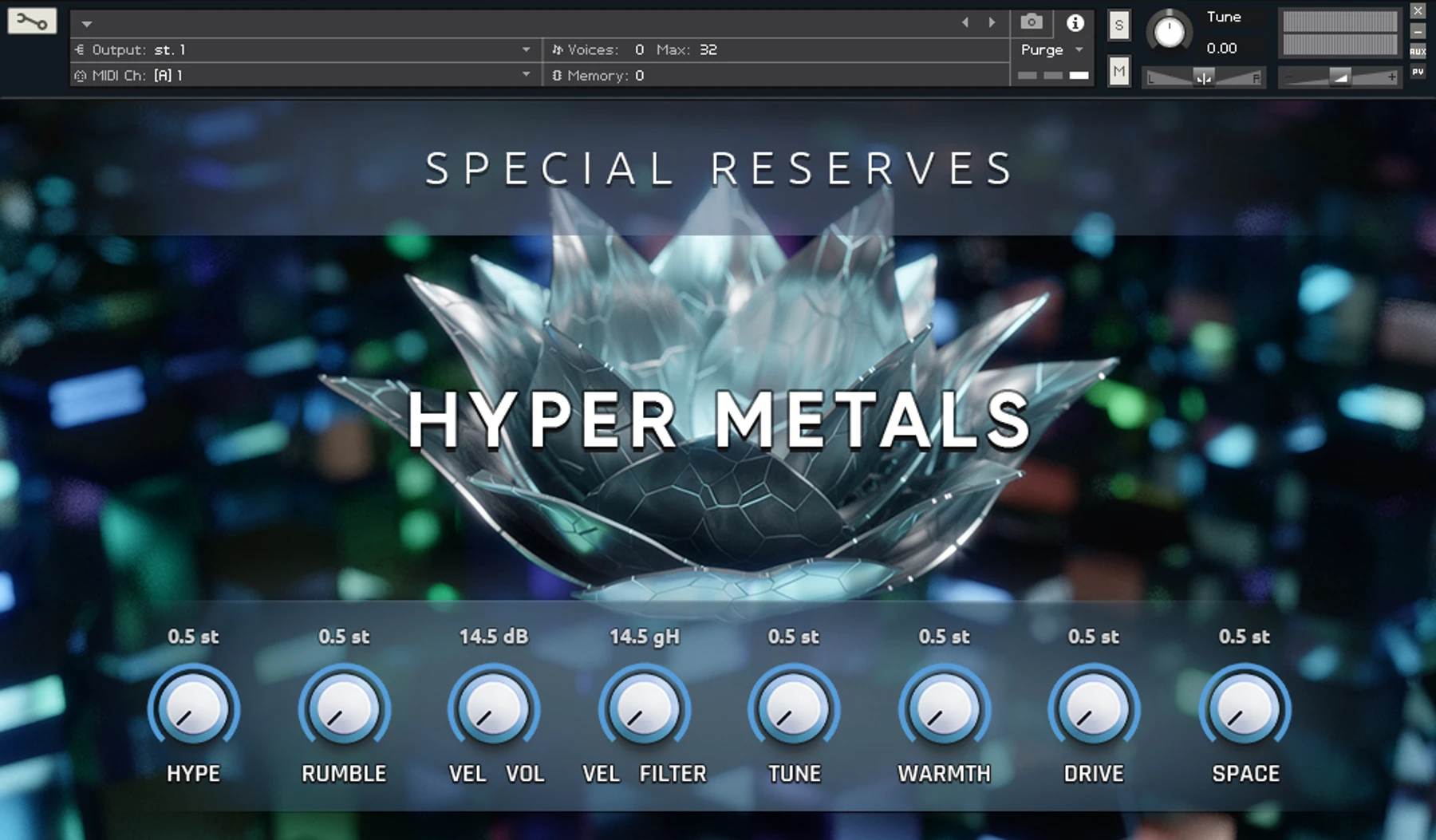
Task: Click the HYPE knob
Action: point(193,708)
